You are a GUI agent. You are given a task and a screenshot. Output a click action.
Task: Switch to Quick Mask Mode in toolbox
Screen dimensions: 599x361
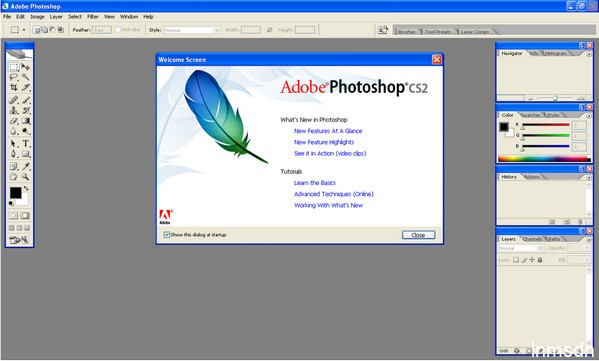click(25, 216)
